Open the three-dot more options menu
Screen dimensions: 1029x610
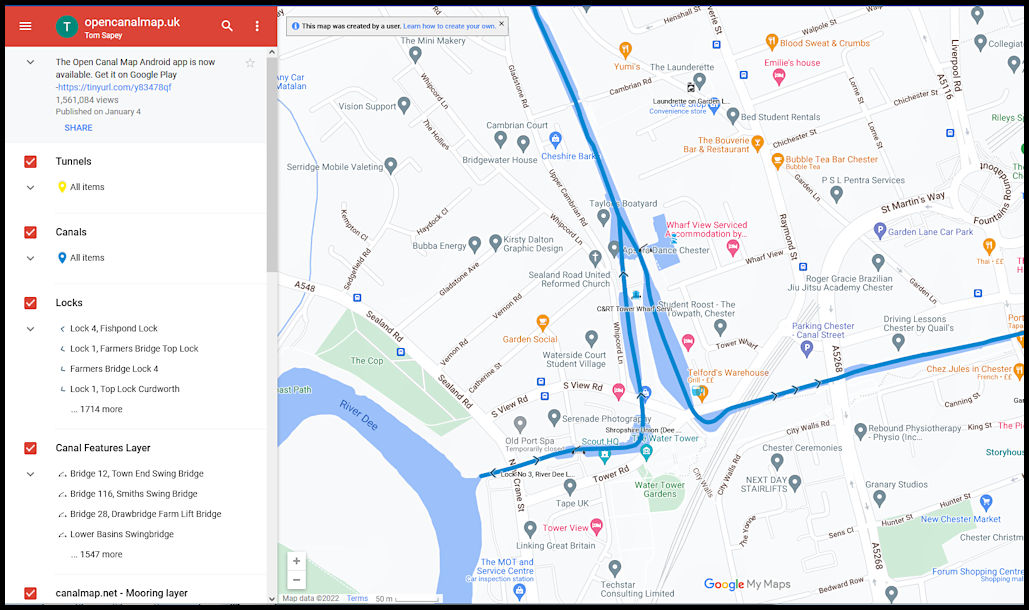(257, 26)
